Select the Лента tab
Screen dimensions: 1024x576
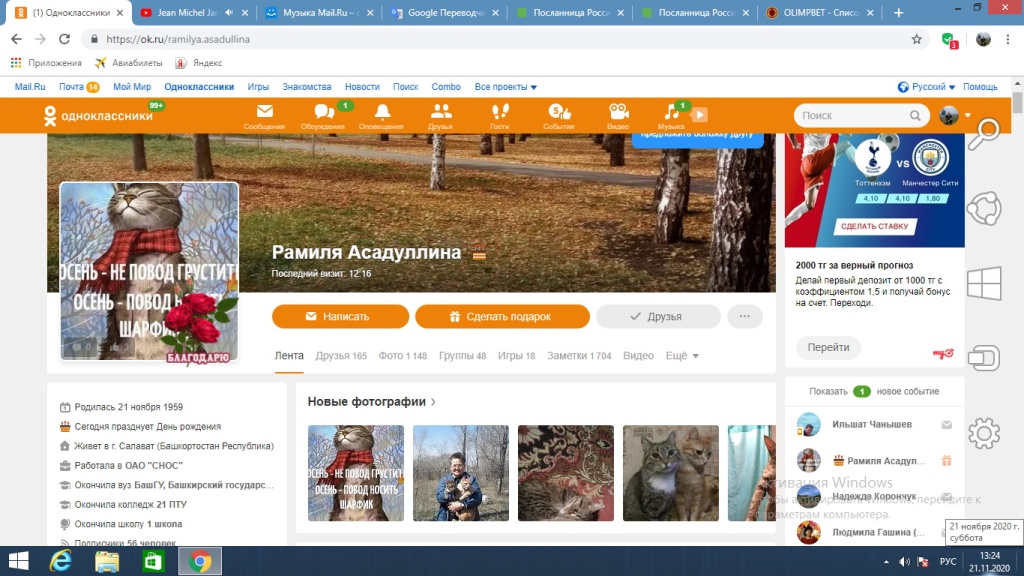(x=289, y=356)
